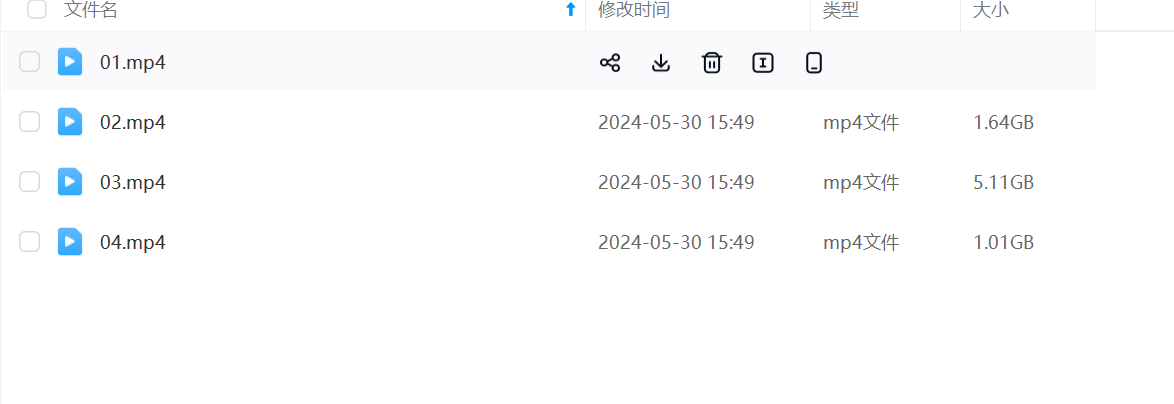Screen dimensions: 1174x404
Task: Share the 01.mp4 file
Action: click(x=610, y=63)
